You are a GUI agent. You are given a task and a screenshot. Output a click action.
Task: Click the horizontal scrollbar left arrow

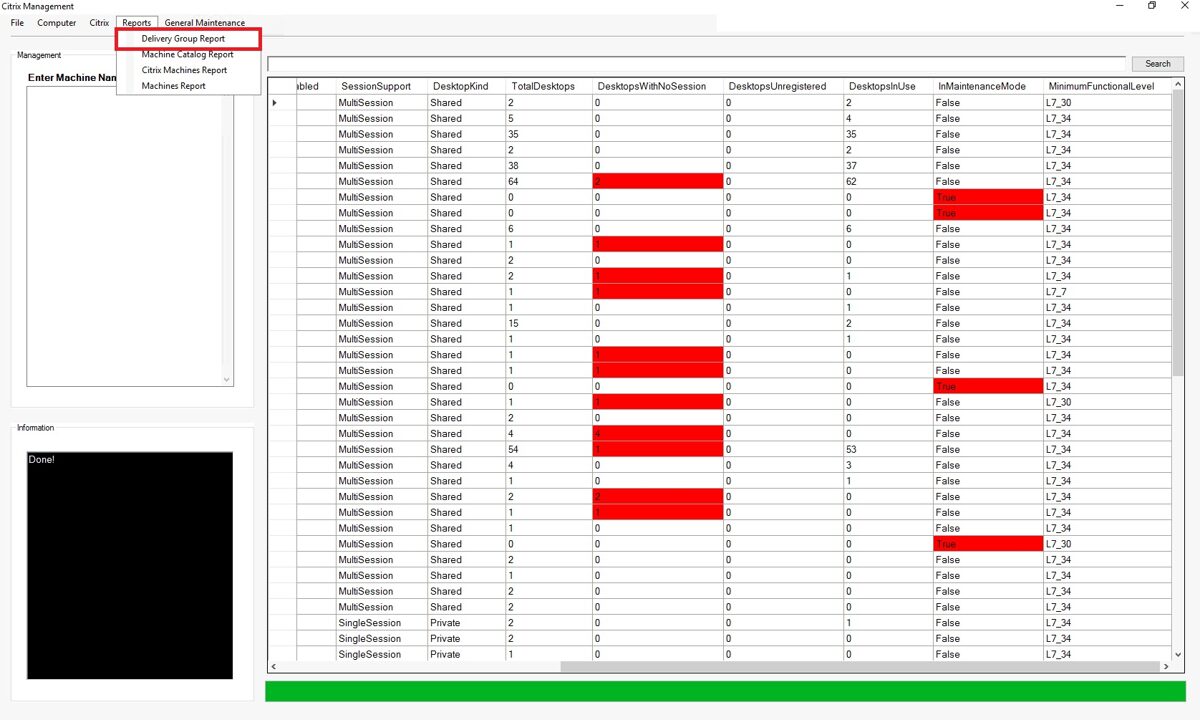[274, 666]
